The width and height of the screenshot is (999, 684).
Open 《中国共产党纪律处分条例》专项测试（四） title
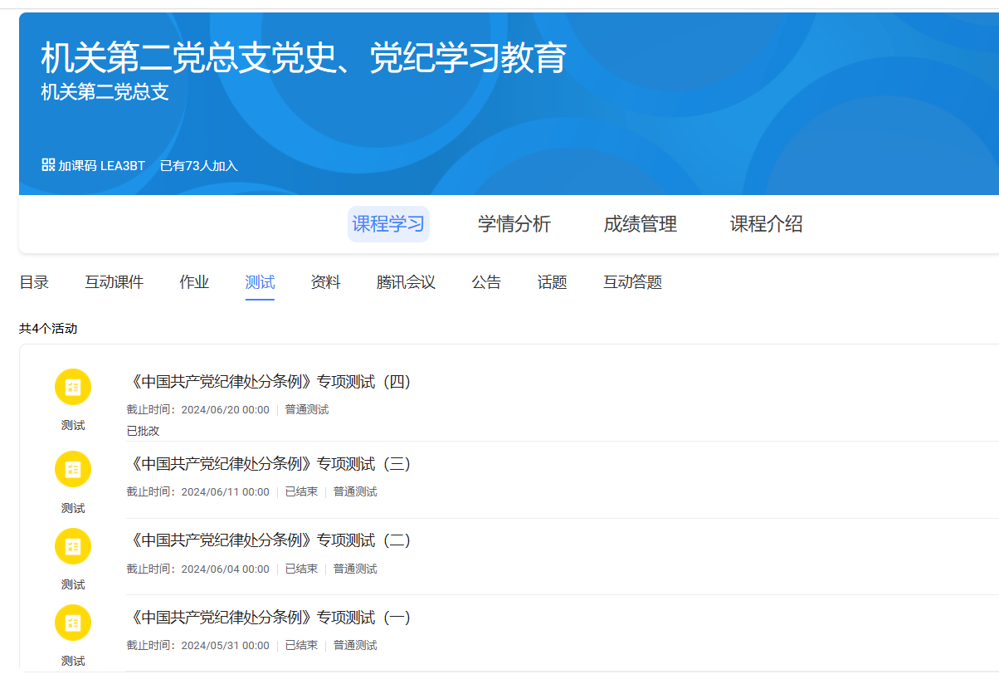[270, 381]
